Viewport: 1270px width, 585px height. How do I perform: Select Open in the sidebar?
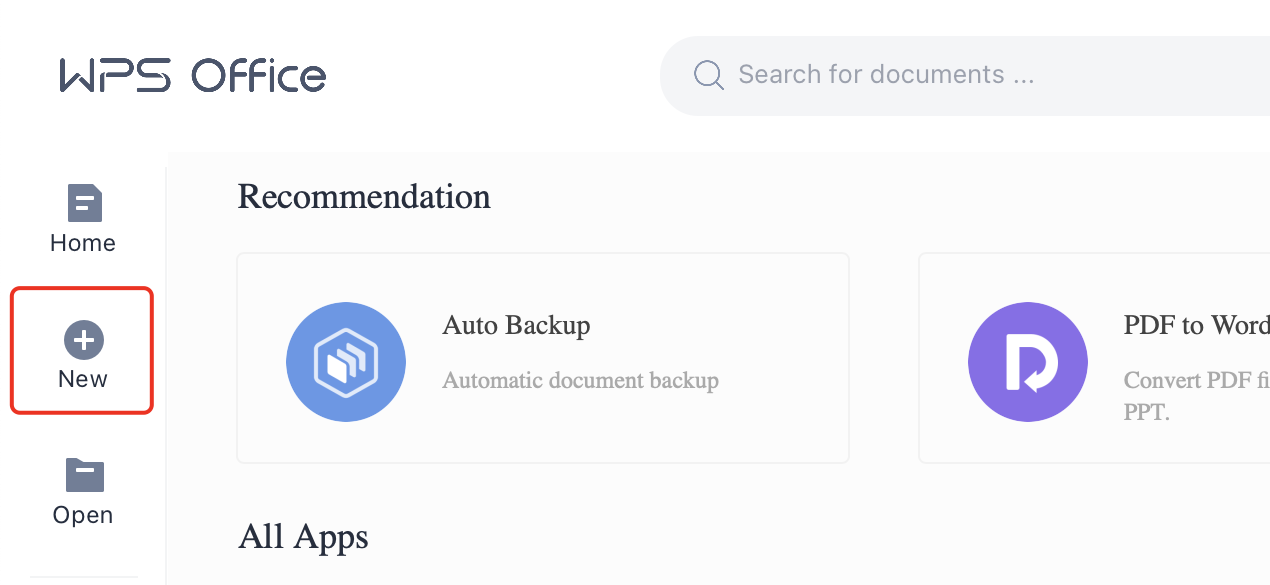83,493
